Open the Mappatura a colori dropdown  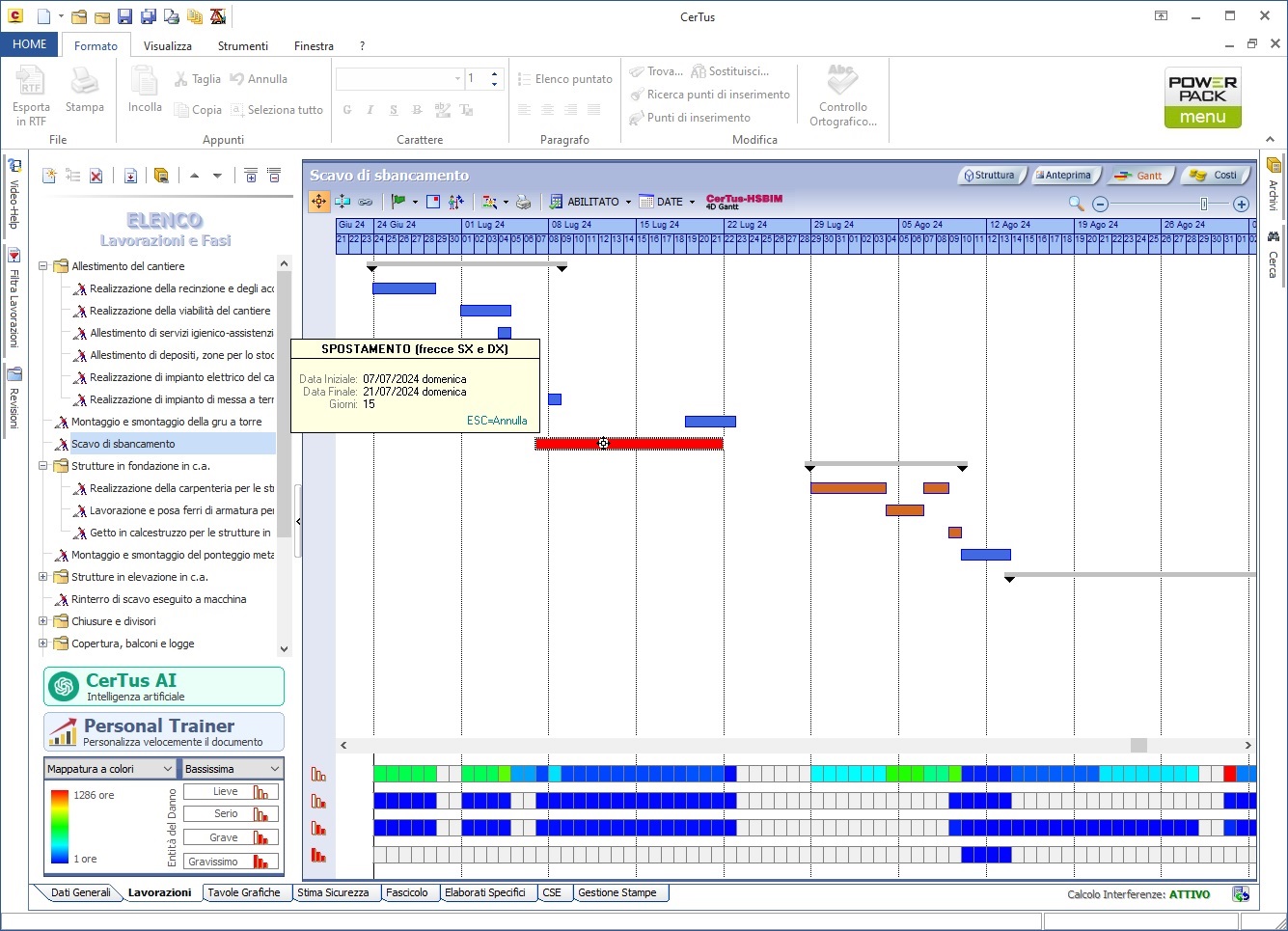[x=111, y=769]
